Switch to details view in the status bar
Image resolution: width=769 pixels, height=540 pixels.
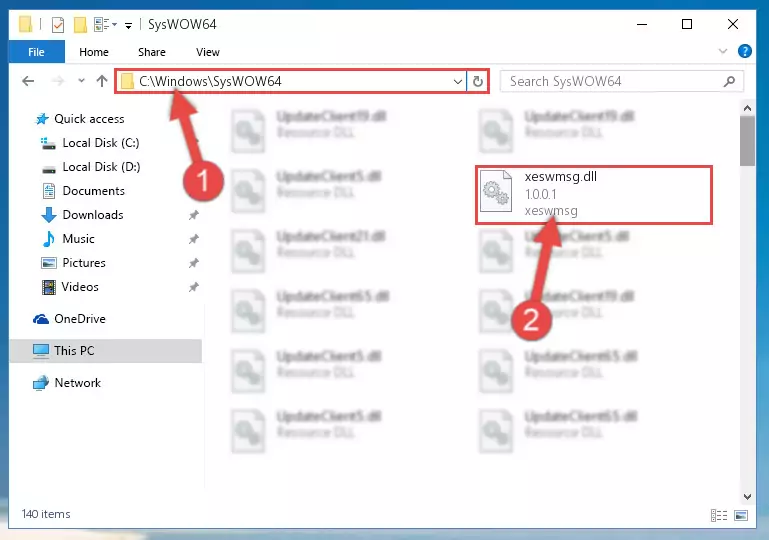718,515
